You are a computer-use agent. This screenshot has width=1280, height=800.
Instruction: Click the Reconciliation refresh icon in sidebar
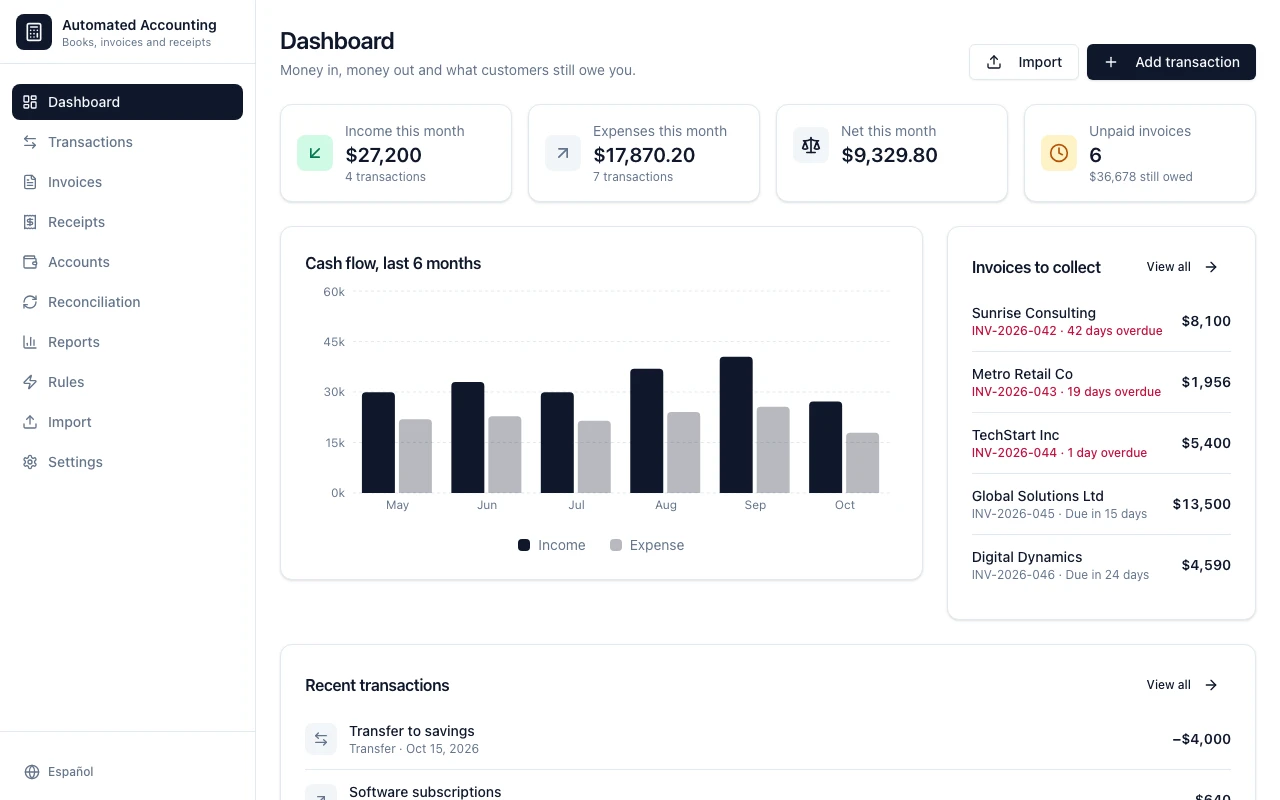[x=30, y=302]
